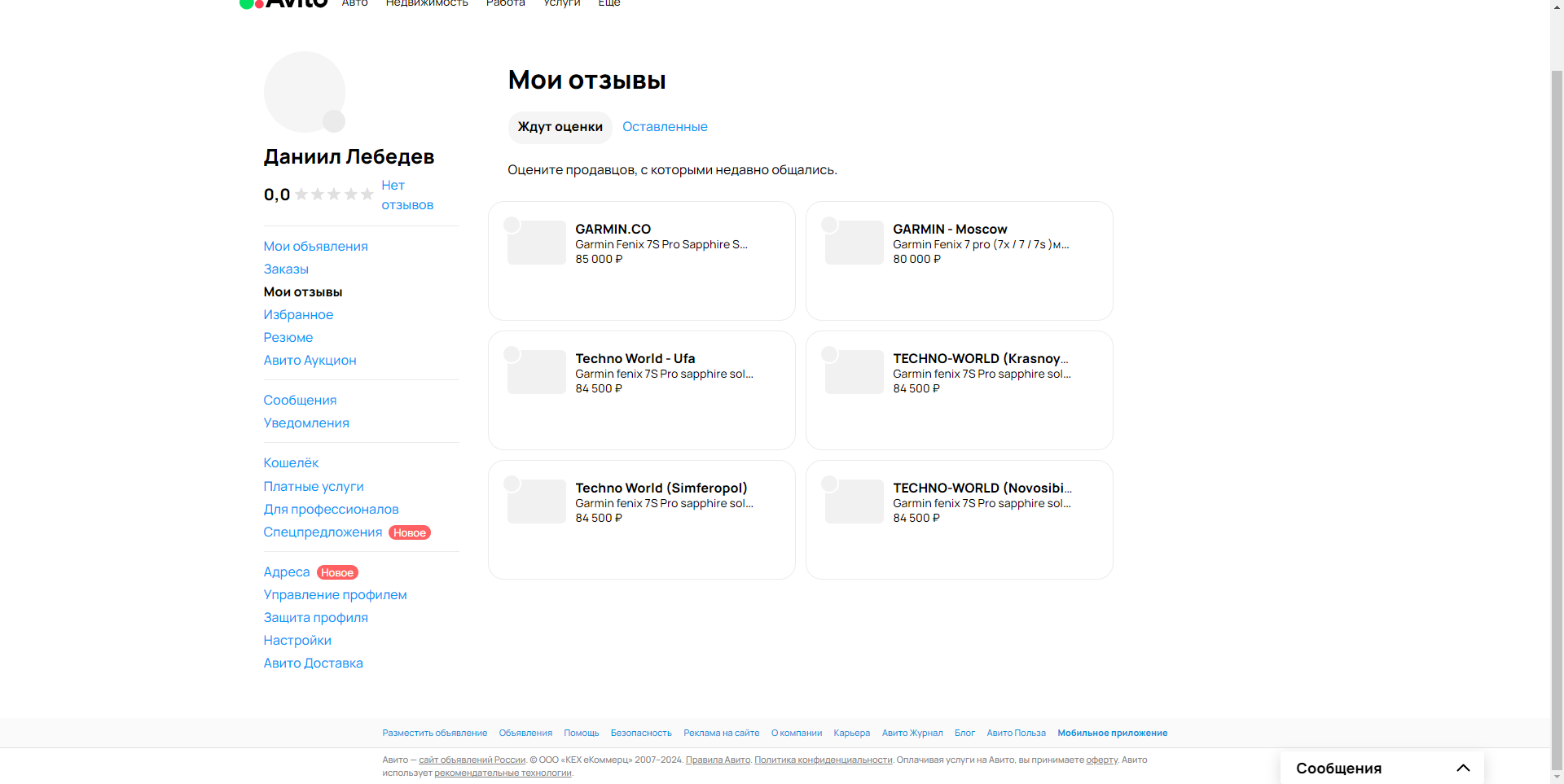Click footer link Карьера

point(852,734)
